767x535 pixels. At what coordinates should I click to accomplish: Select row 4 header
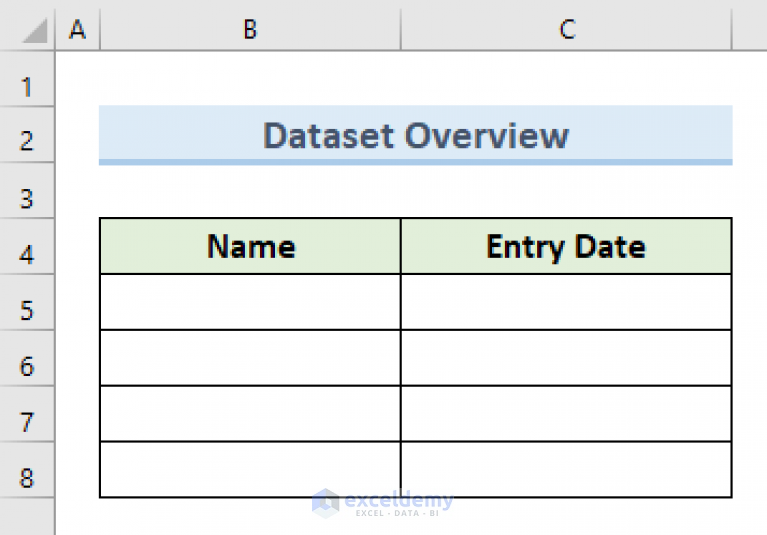coord(27,254)
